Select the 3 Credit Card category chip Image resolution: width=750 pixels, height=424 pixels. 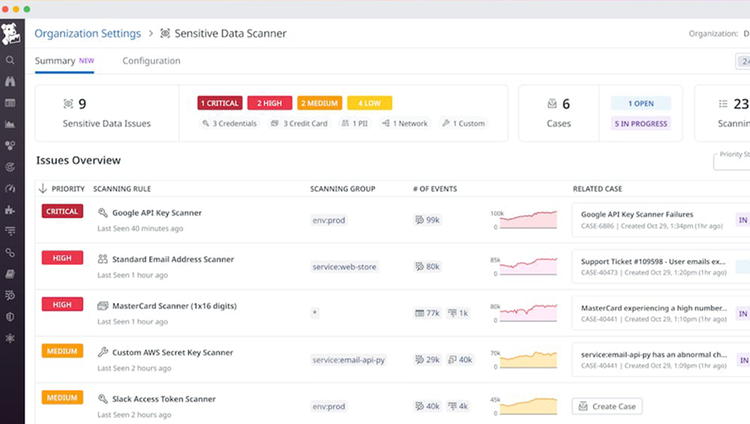click(299, 123)
